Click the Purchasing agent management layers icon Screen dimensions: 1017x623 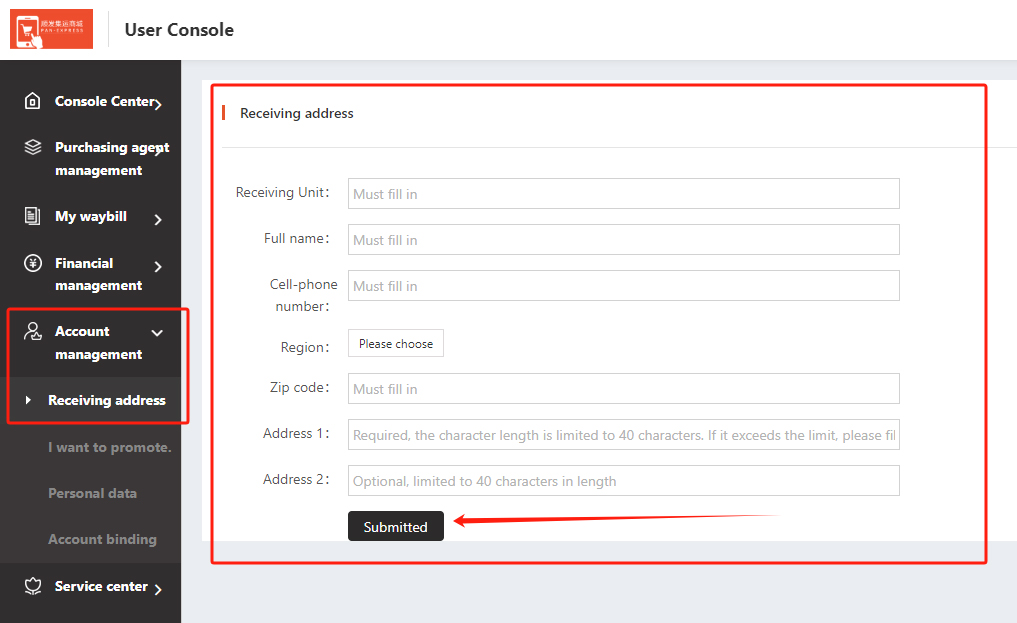tap(32, 147)
